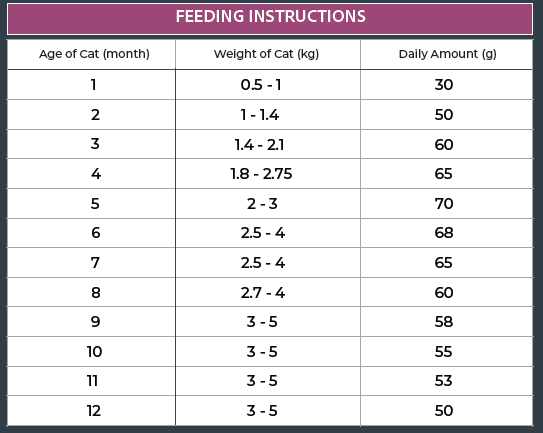Click the FEEDING INSTRUCTIONS title banner

click(x=270, y=19)
